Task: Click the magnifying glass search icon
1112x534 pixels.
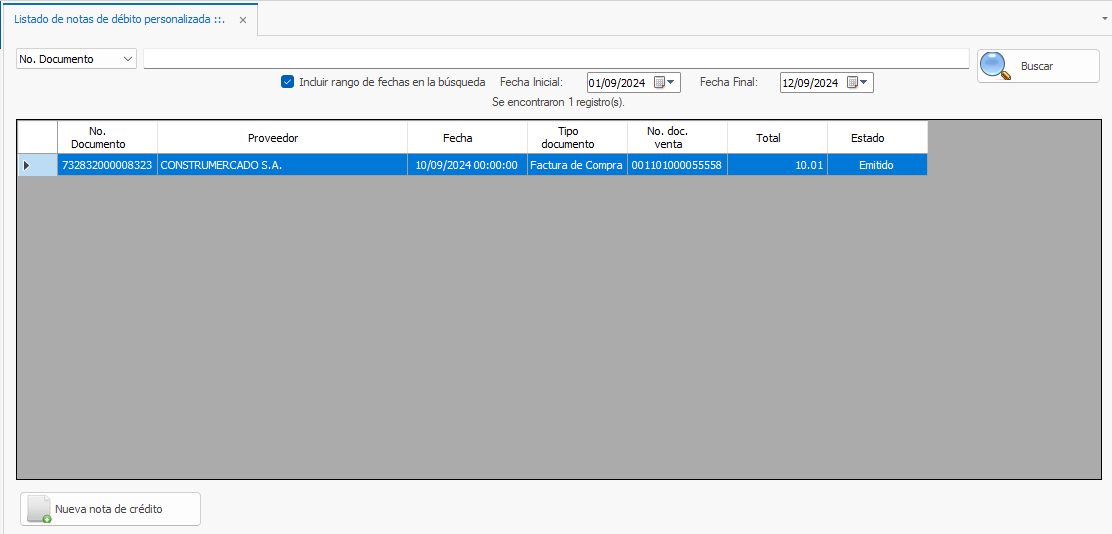Action: tap(995, 66)
